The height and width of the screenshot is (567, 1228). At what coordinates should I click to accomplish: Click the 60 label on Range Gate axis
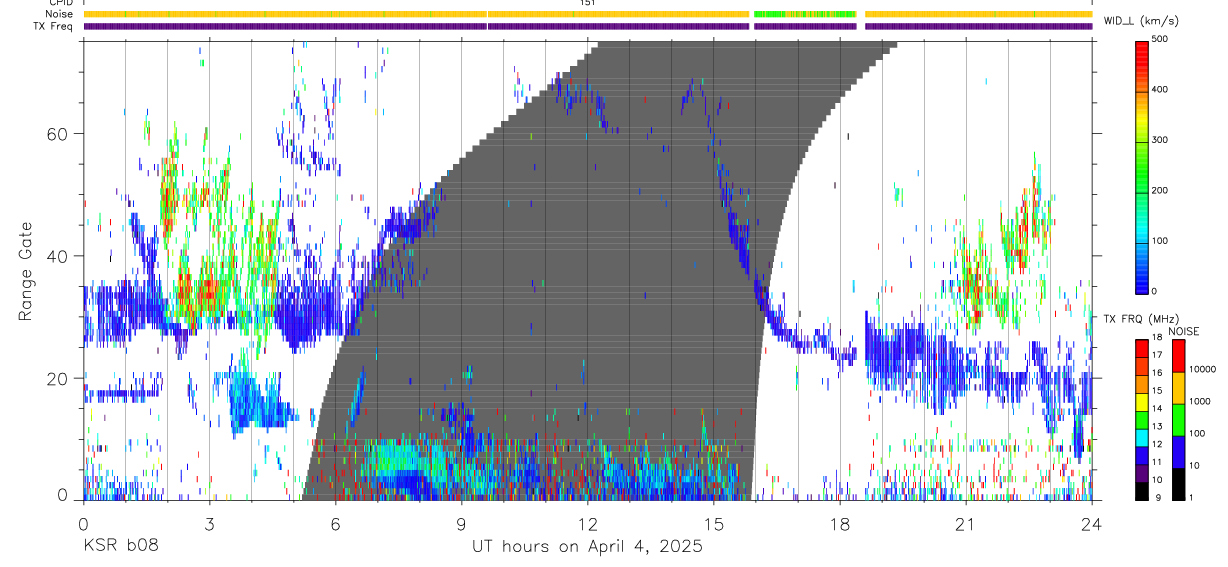coord(64,134)
